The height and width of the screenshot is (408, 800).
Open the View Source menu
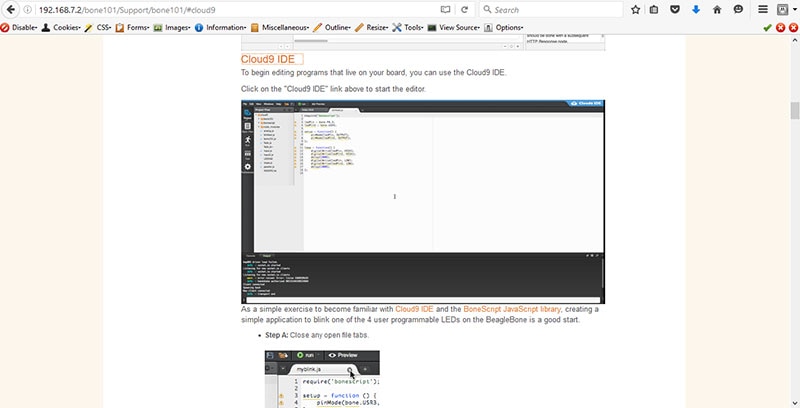pos(459,27)
